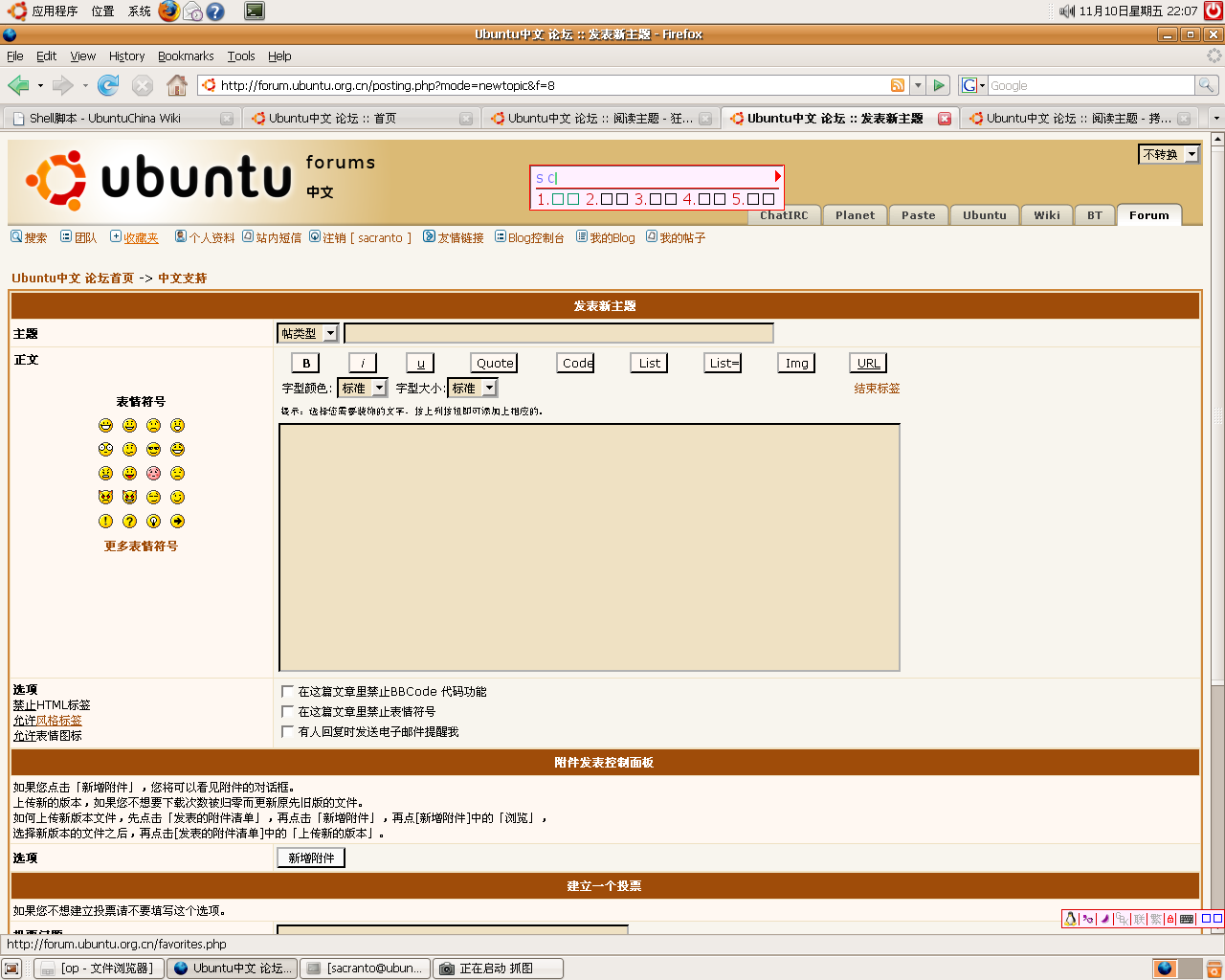
Task: Open the Evolution mail launcher icon
Action: (x=192, y=11)
